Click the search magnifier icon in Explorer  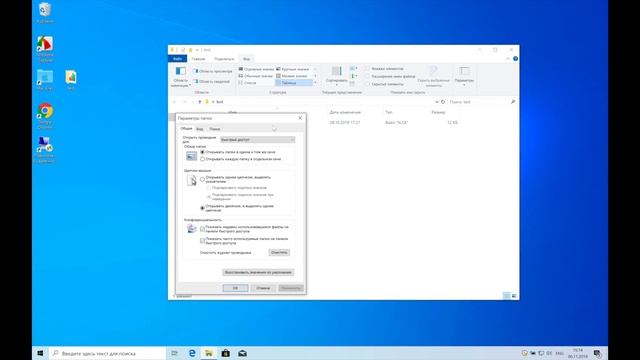pyautogui.click(x=513, y=102)
